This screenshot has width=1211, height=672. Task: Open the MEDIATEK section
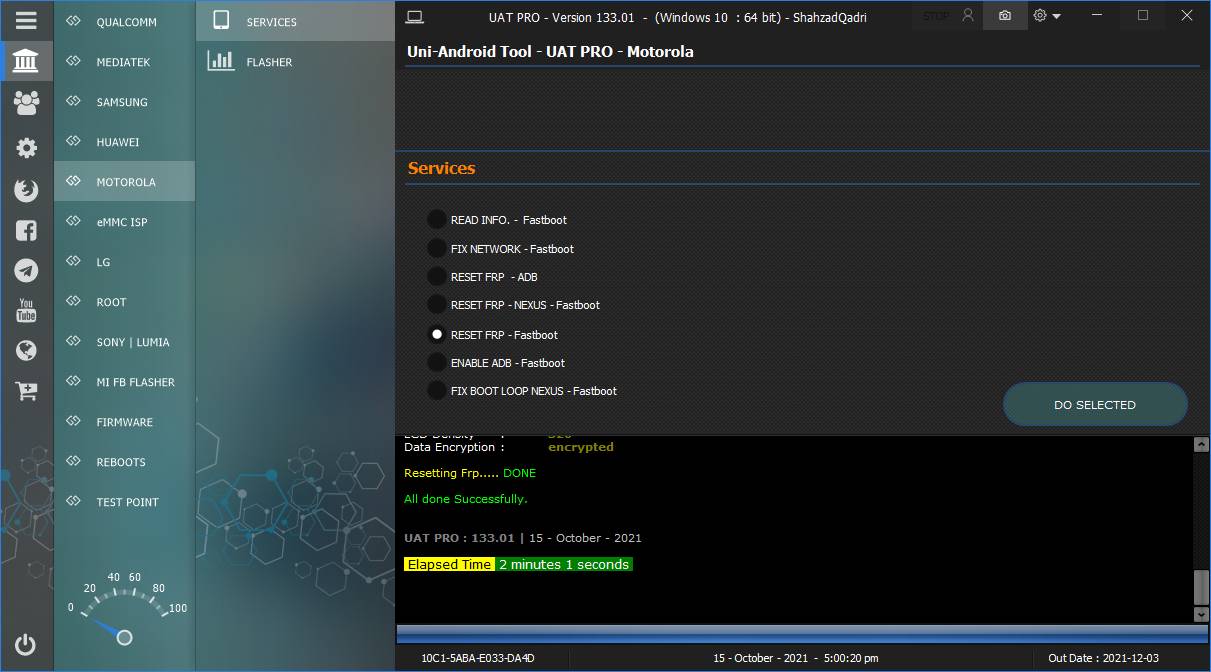click(124, 61)
